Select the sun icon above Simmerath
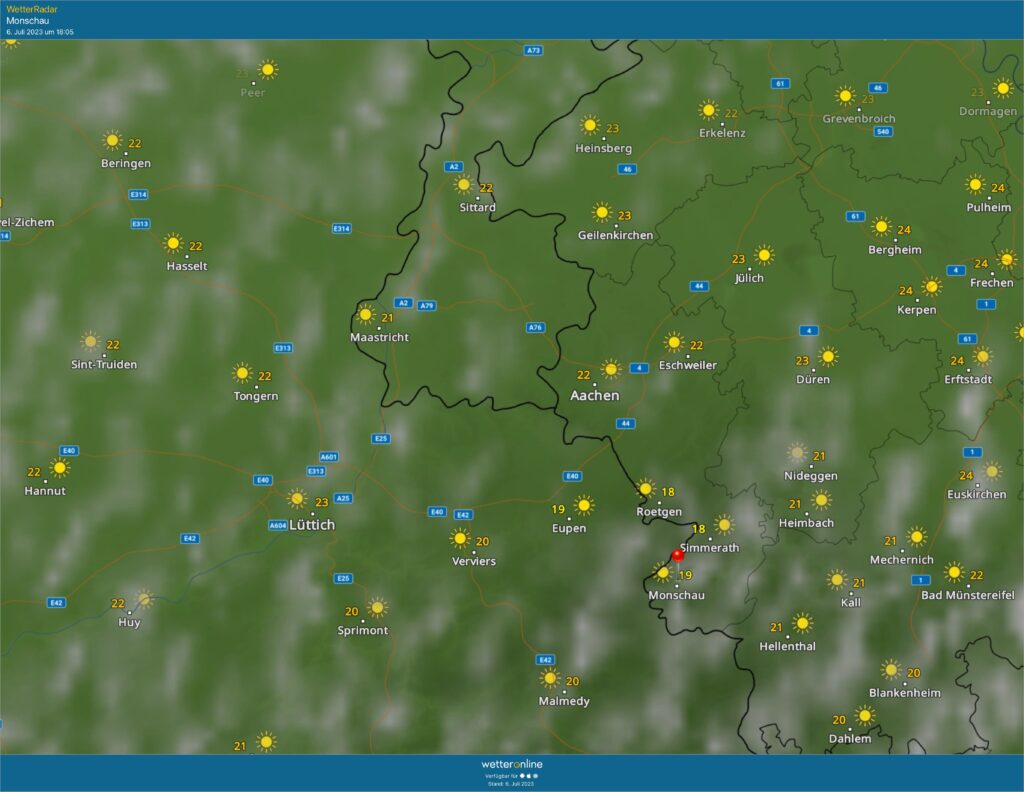Image resolution: width=1024 pixels, height=792 pixels. pos(724,524)
